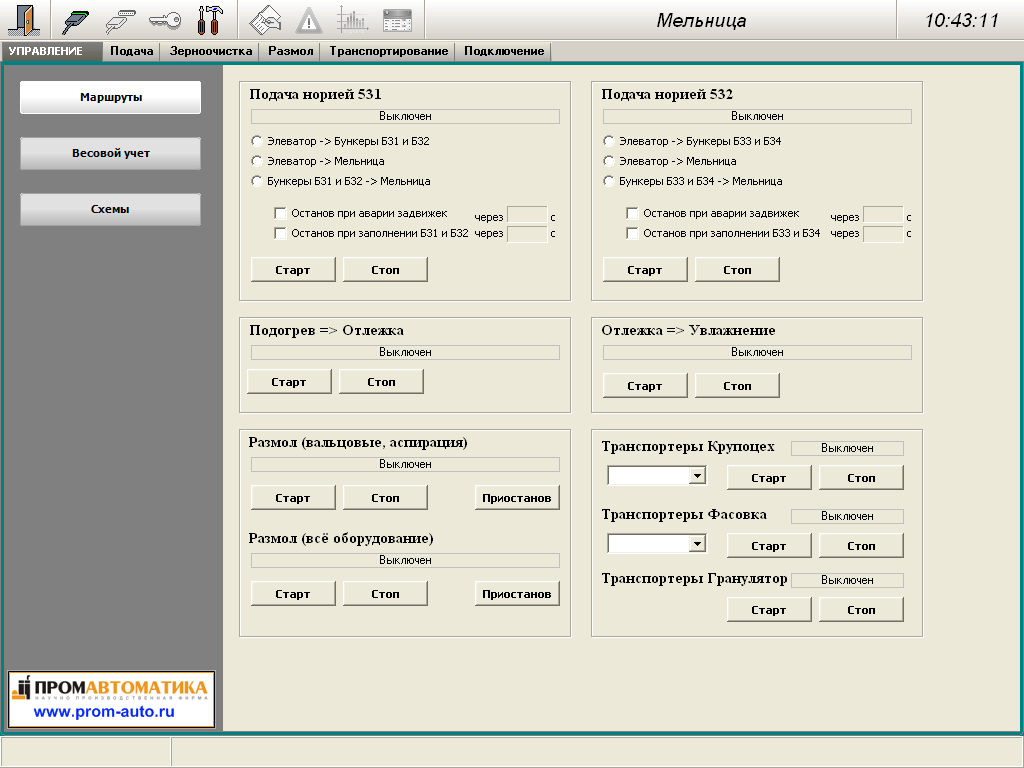Open the screwdriver and hammer tools icon
Screen dimensions: 1024x768
point(211,20)
